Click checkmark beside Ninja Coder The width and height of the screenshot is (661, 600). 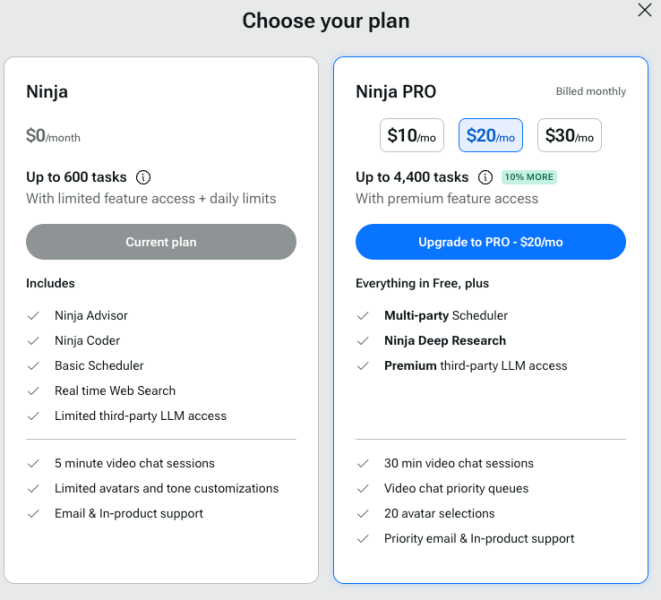(33, 341)
